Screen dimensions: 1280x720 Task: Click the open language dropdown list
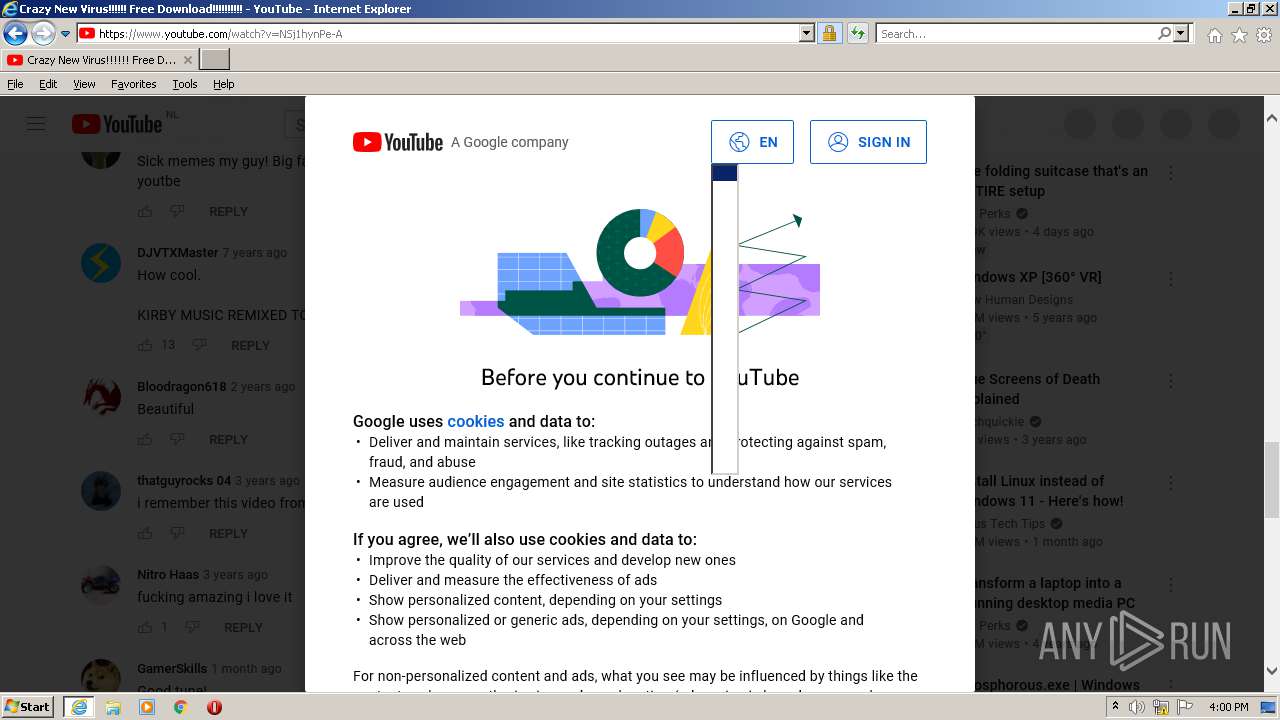(x=725, y=318)
